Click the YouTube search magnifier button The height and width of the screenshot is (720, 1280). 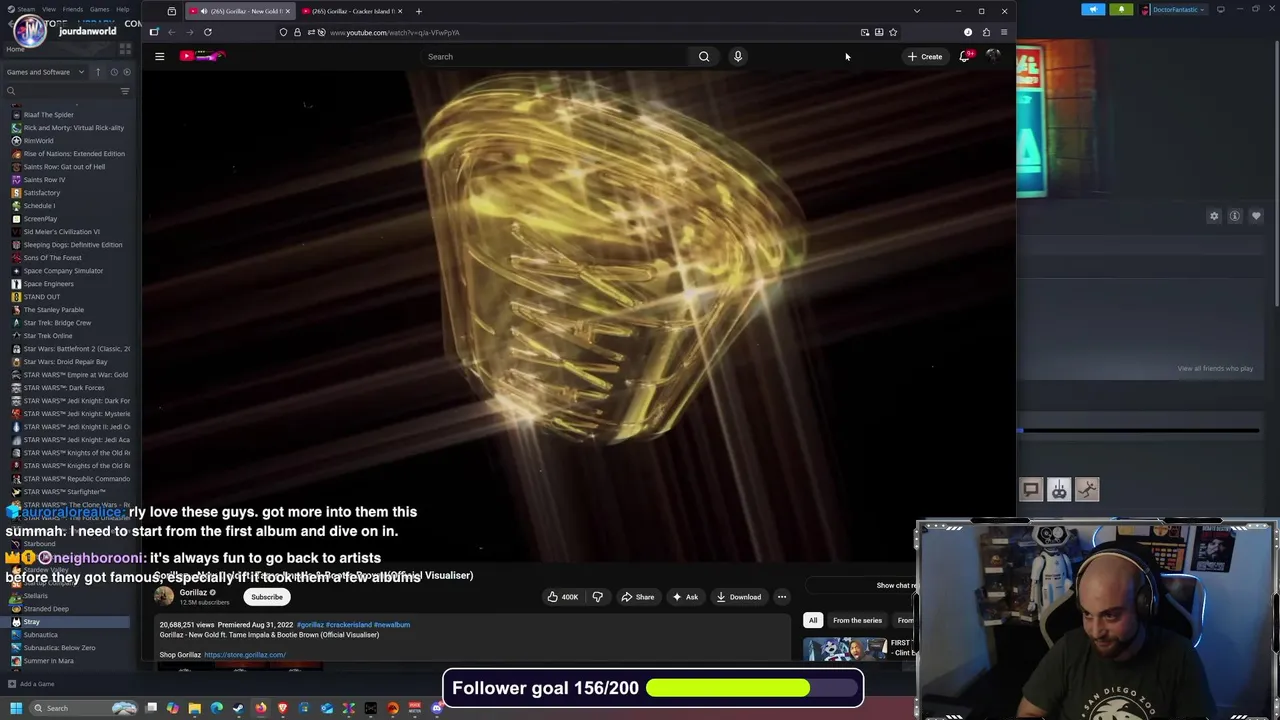[704, 56]
